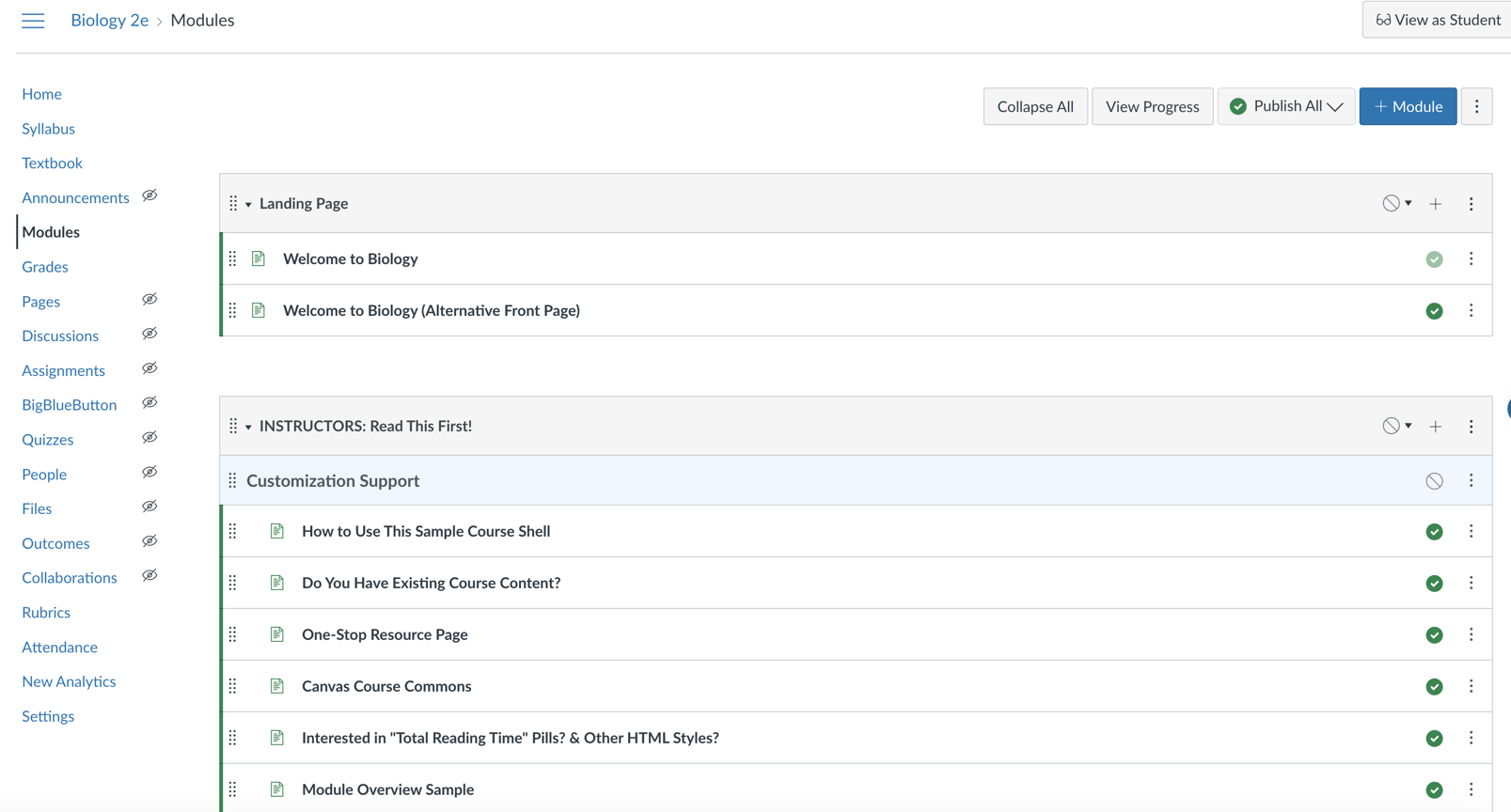The image size is (1511, 812).
Task: Open the three-dot options menu for Welcome to Biology
Action: coord(1471,258)
